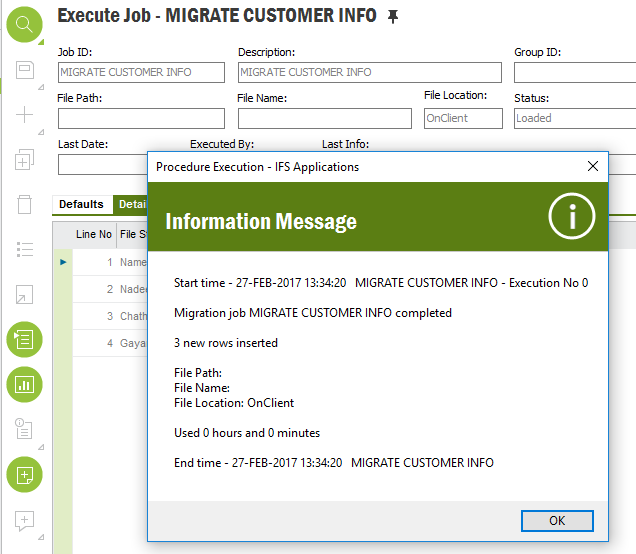Expand the arrow beside populate icon

[41, 87]
